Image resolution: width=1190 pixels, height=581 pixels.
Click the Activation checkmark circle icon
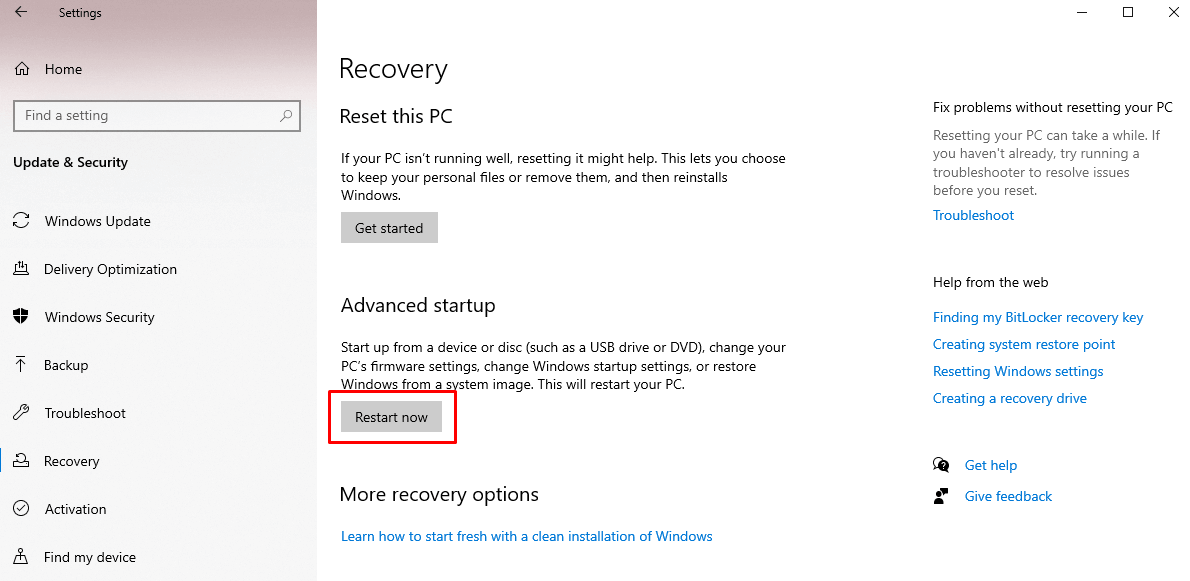pos(21,509)
